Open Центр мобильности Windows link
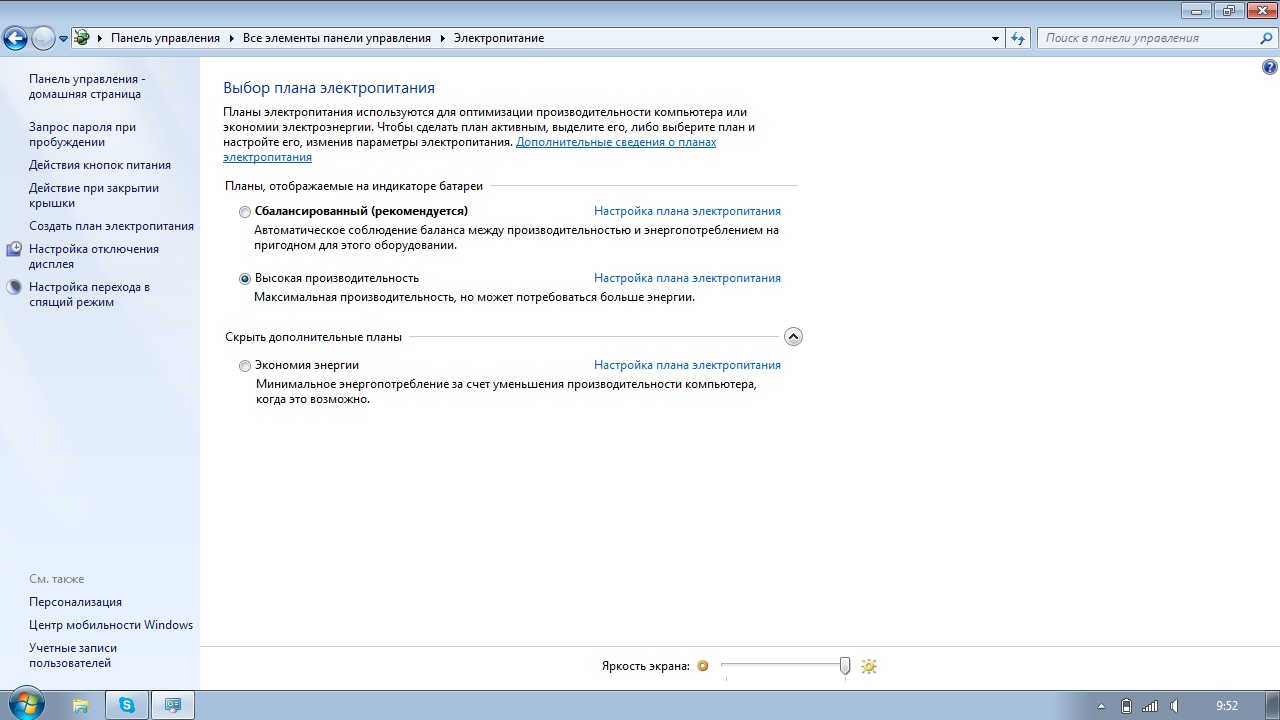The width and height of the screenshot is (1280, 720). pyautogui.click(x=111, y=625)
